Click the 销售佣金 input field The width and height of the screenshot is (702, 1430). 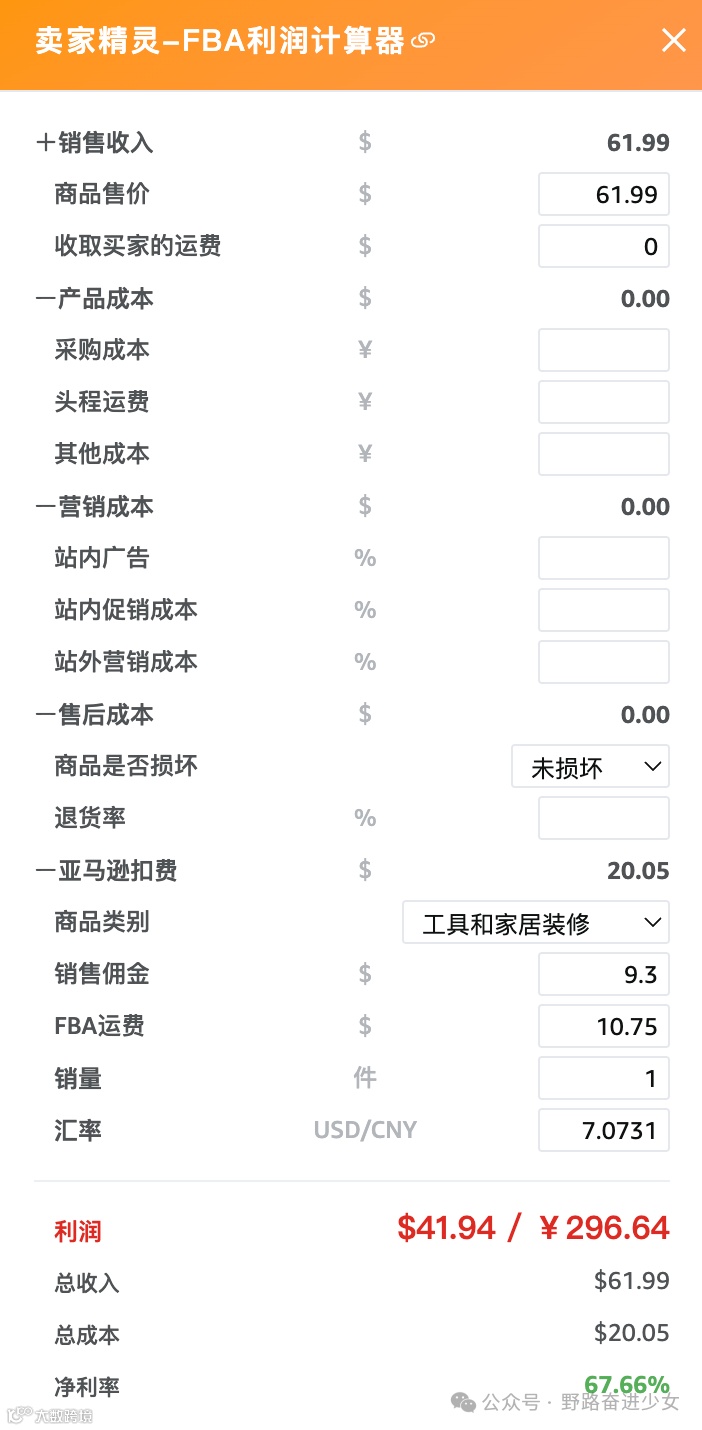click(603, 975)
